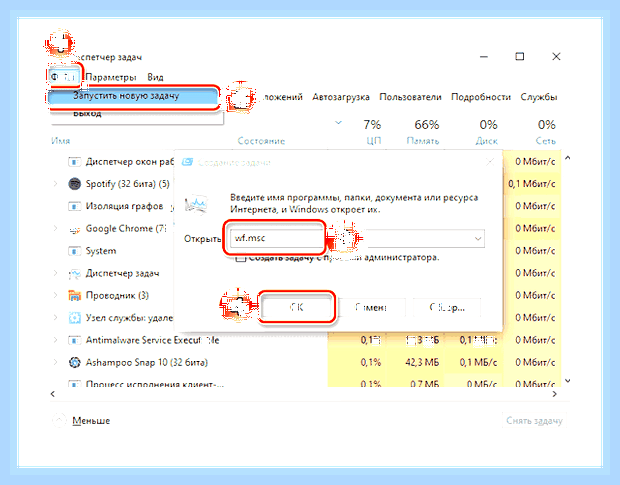Click the Диспетчер задач process icon
620x485 pixels.
coord(74,274)
